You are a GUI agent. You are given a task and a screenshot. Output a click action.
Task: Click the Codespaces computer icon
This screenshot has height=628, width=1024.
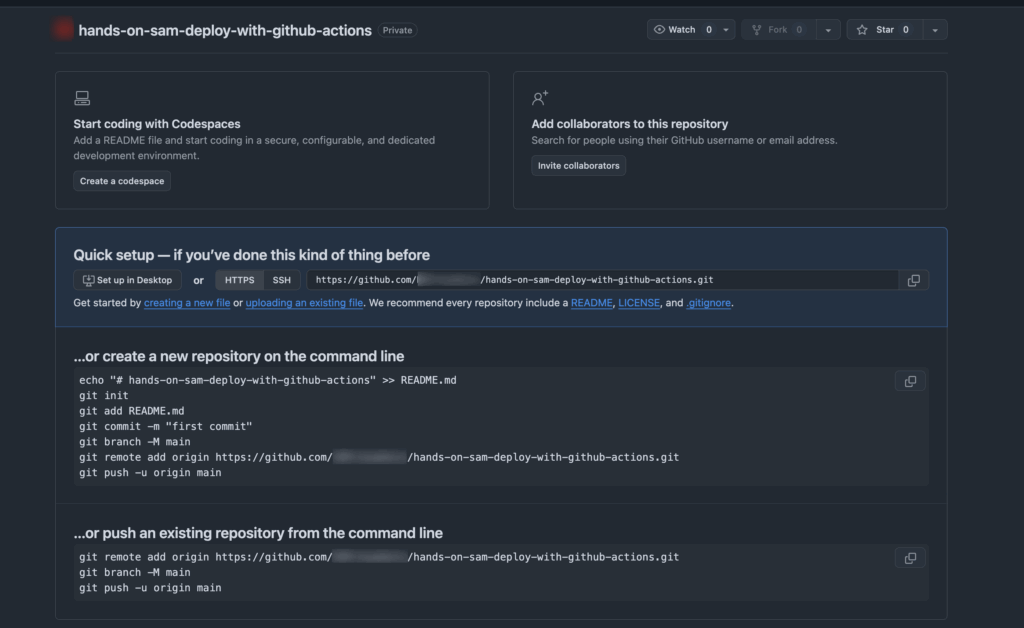(x=82, y=98)
